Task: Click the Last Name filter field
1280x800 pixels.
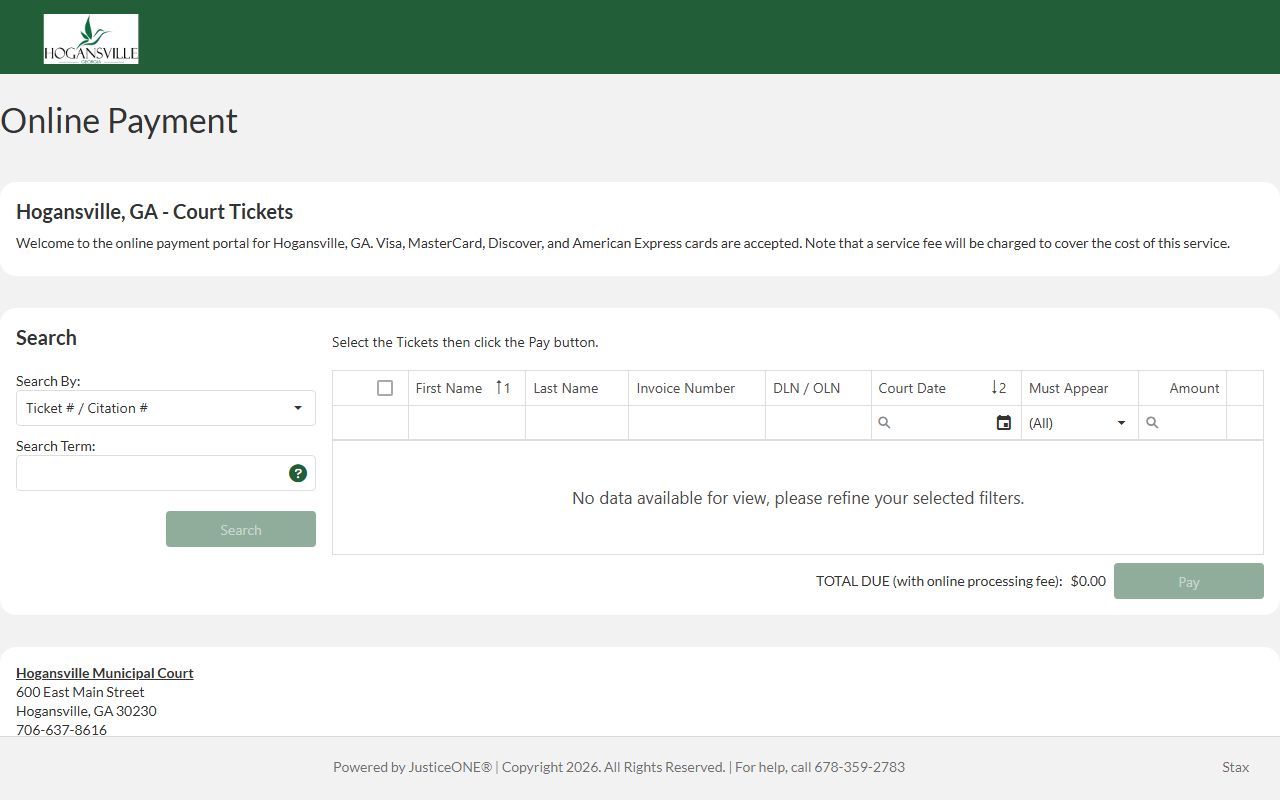Action: tap(577, 423)
